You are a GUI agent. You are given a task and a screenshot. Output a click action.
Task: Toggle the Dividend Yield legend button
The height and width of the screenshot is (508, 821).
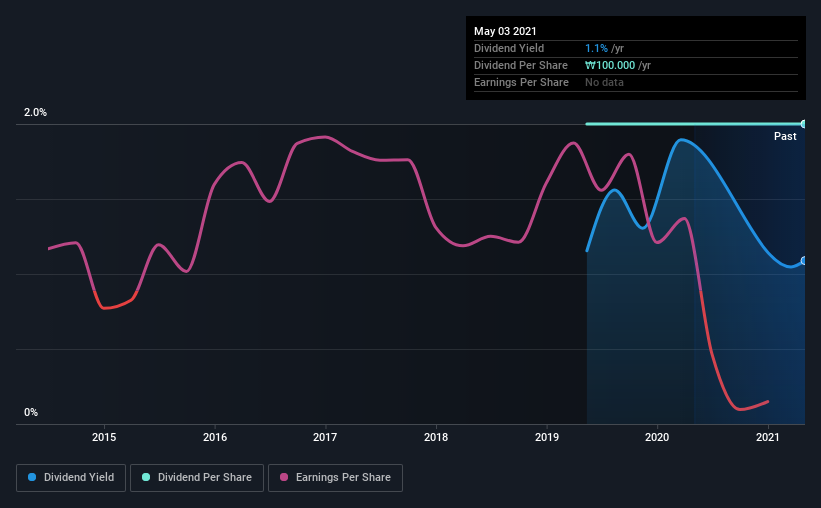pos(71,478)
